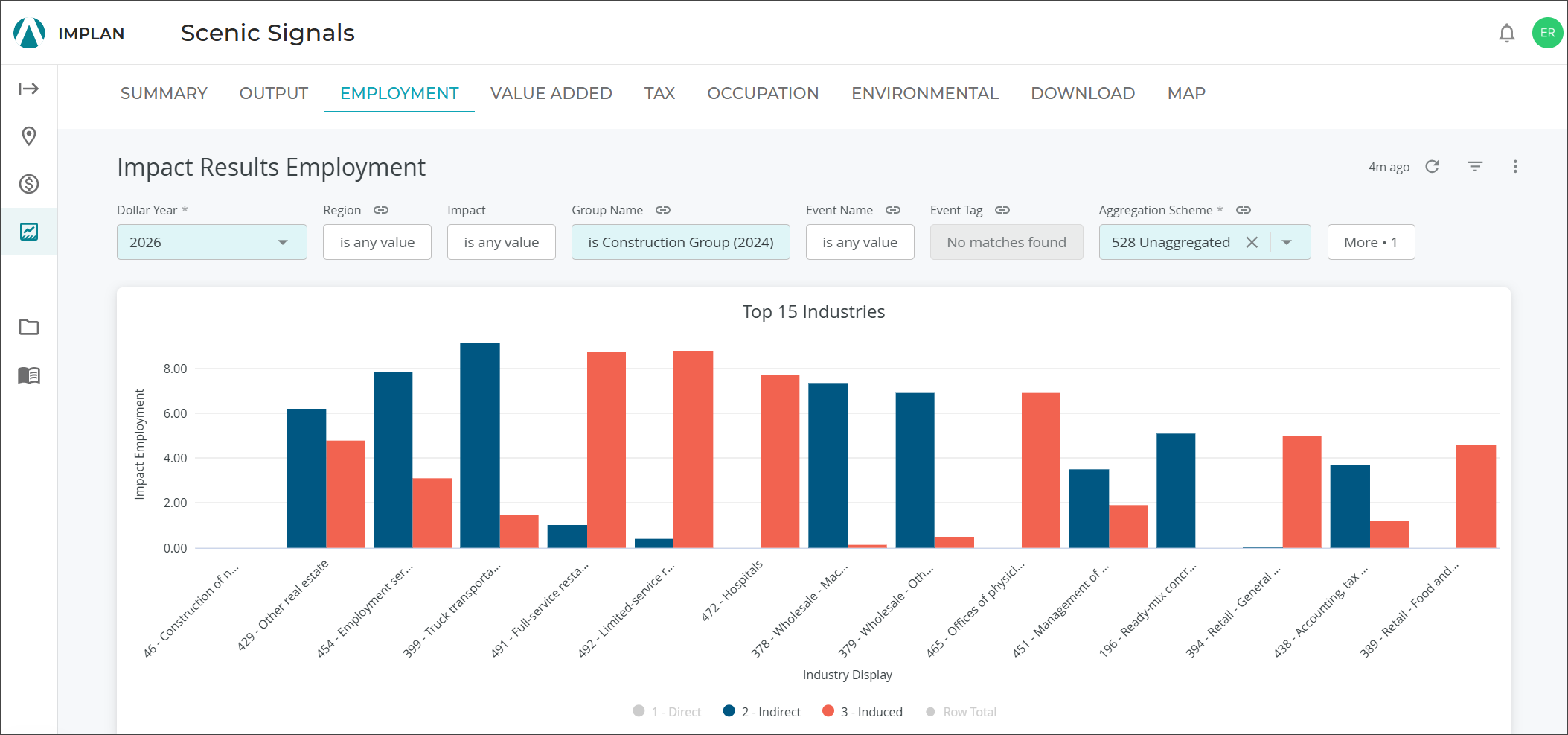This screenshot has height=735, width=1568.
Task: Expand the sidebar with the arrow icon
Action: tap(29, 89)
